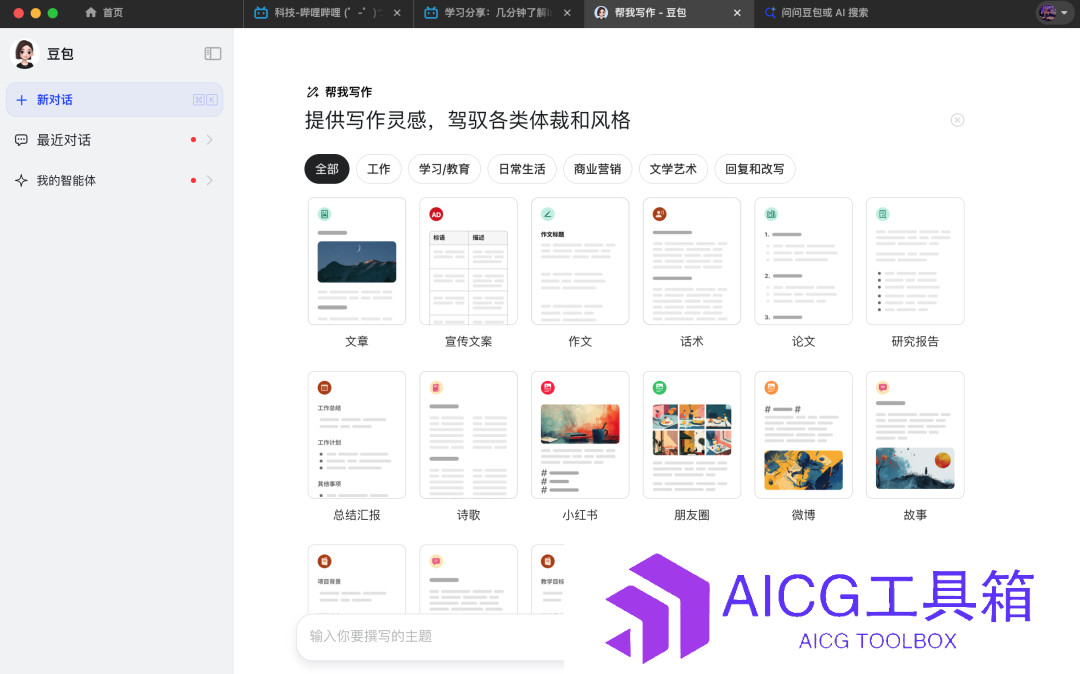Start a 新对话 new chat

click(114, 100)
